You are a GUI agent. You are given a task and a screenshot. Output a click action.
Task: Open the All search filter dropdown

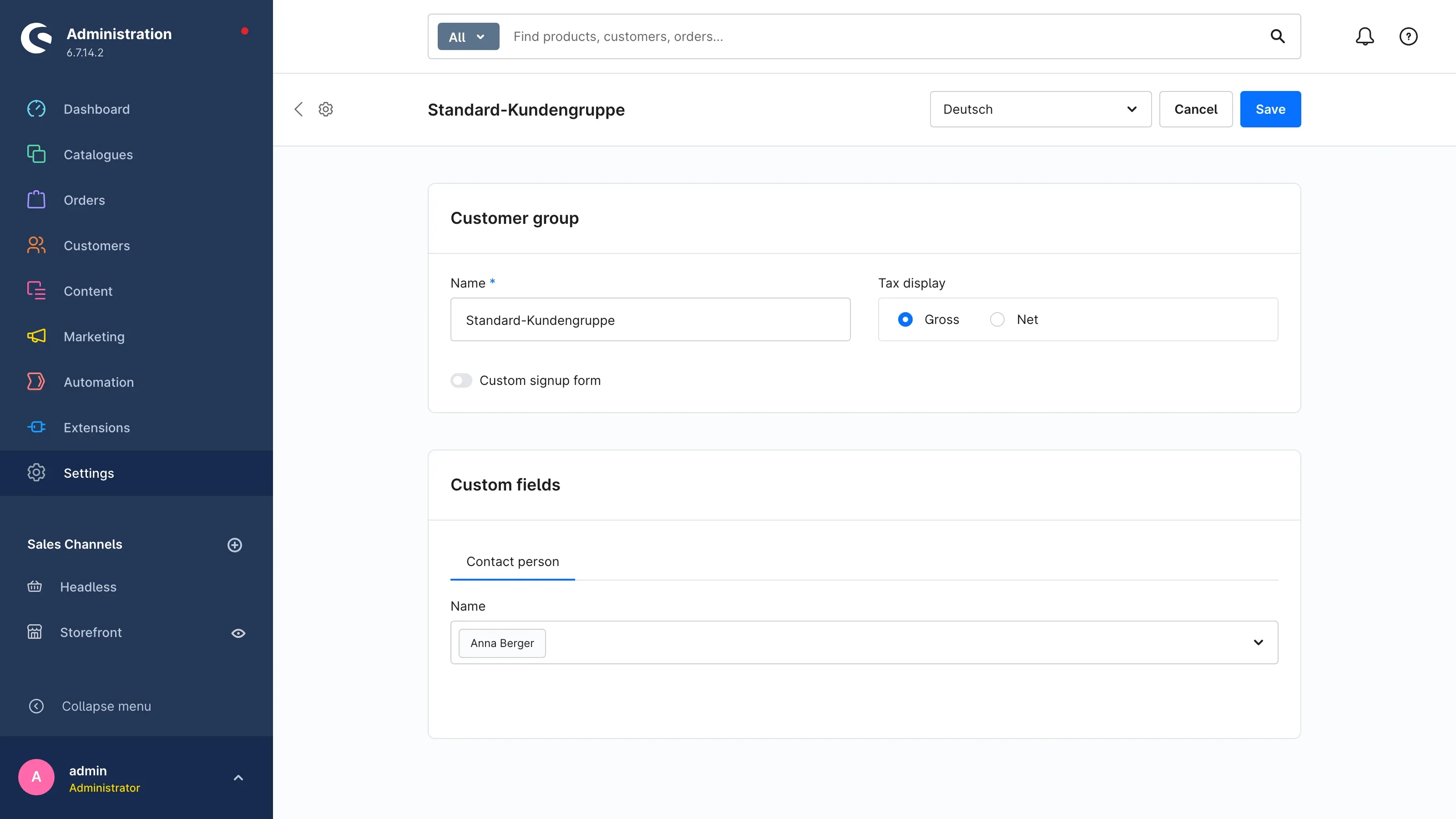468,37
